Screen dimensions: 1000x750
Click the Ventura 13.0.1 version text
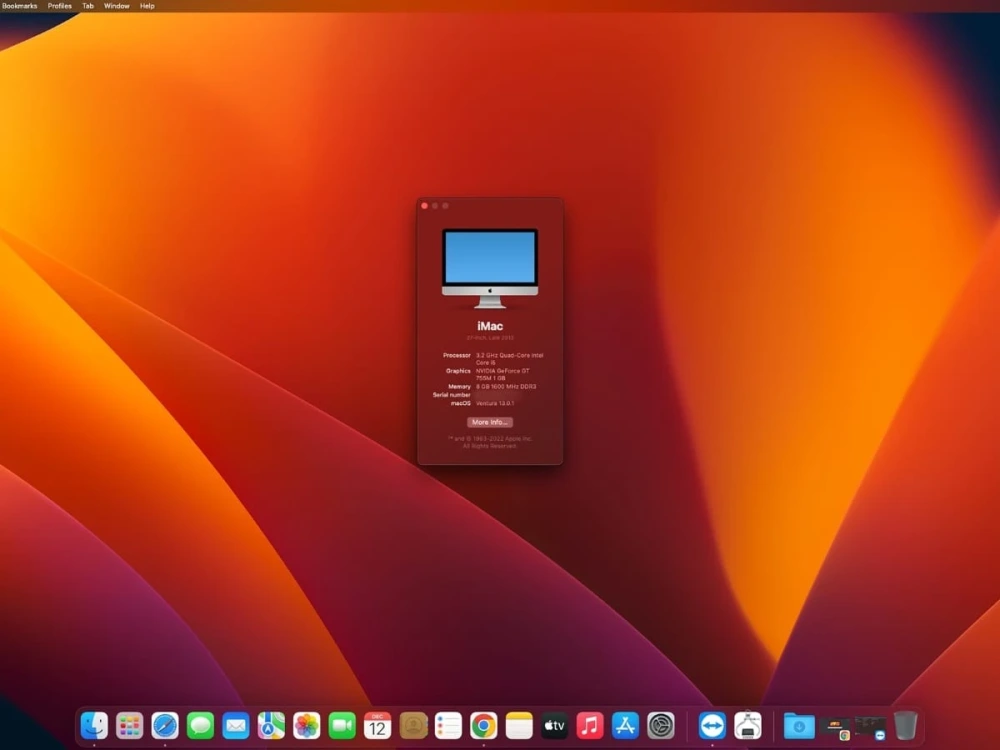click(x=495, y=403)
